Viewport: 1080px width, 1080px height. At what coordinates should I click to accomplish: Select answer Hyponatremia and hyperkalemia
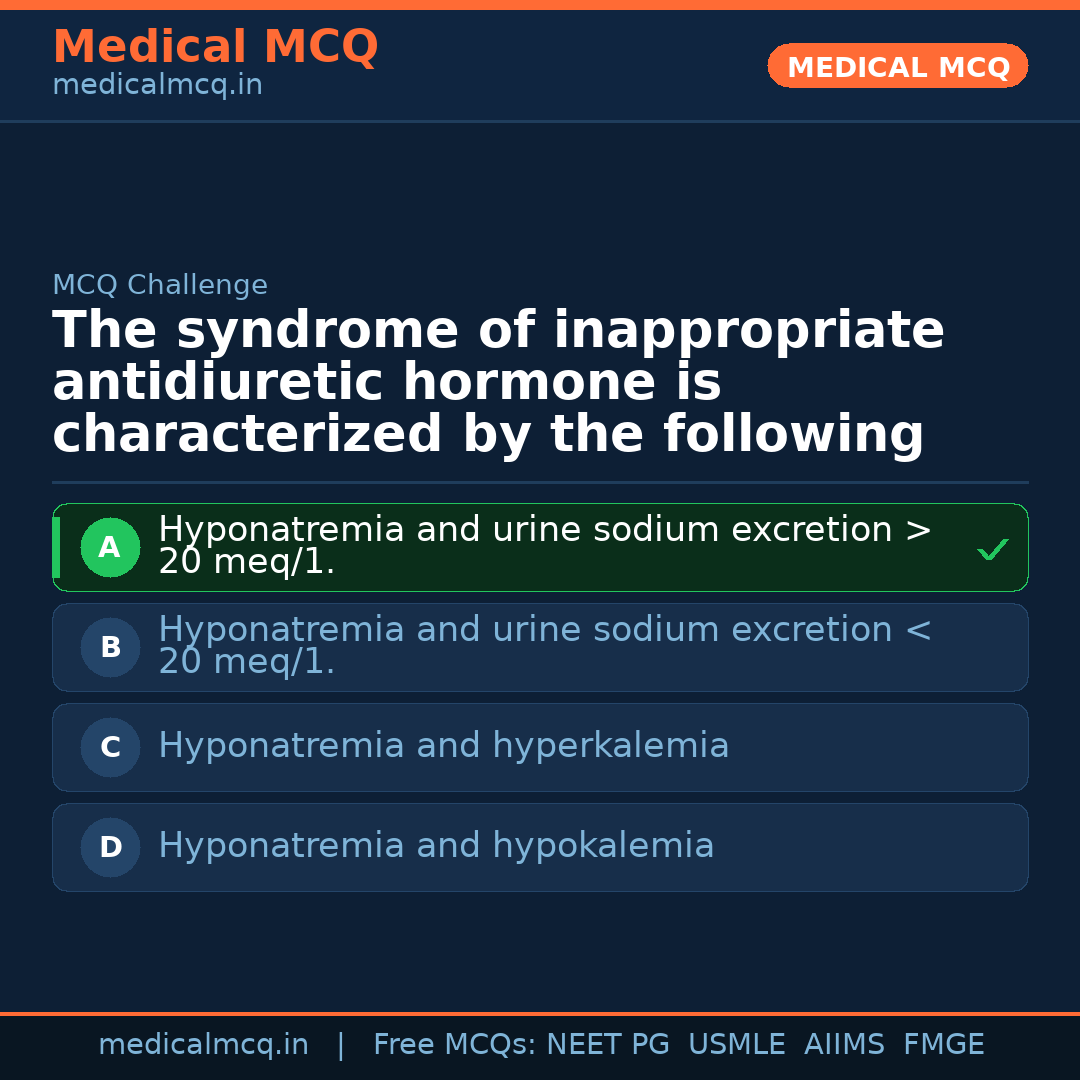[x=444, y=746]
